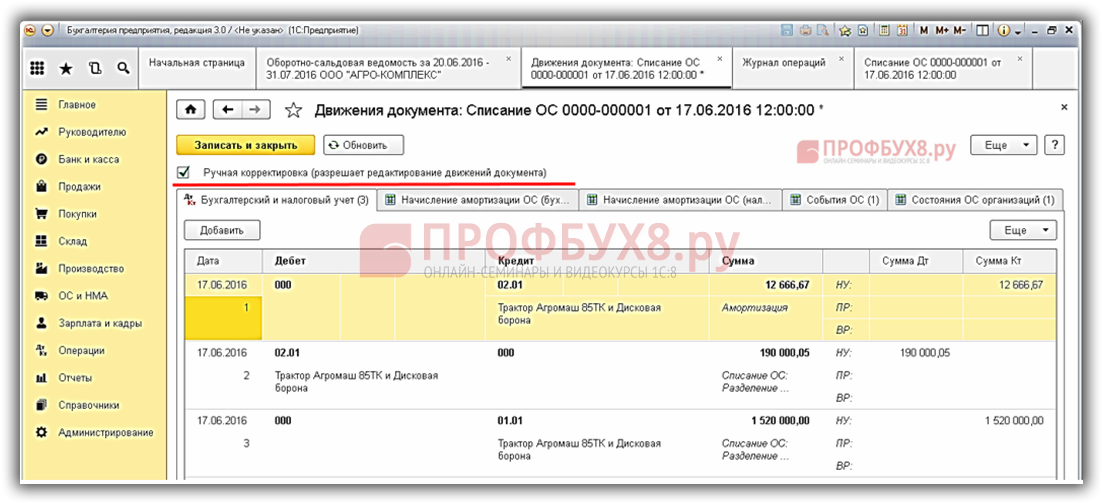Click Дебет column header
1103x504 pixels.
point(373,260)
